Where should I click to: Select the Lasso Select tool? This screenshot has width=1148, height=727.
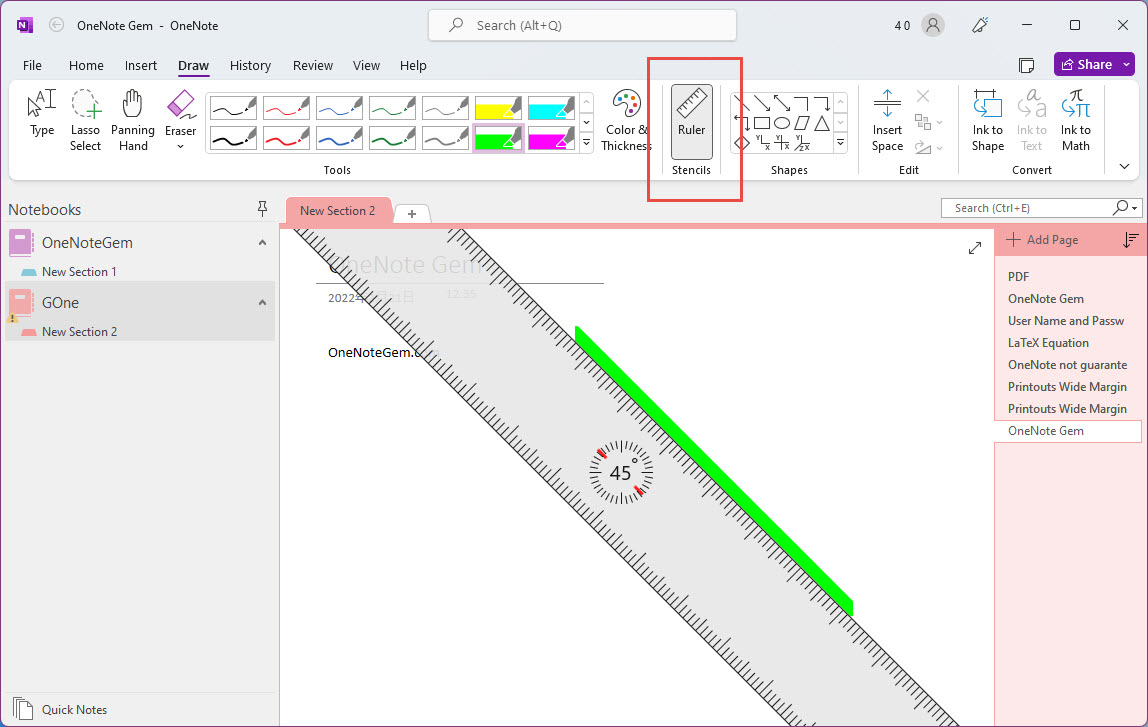(x=85, y=120)
